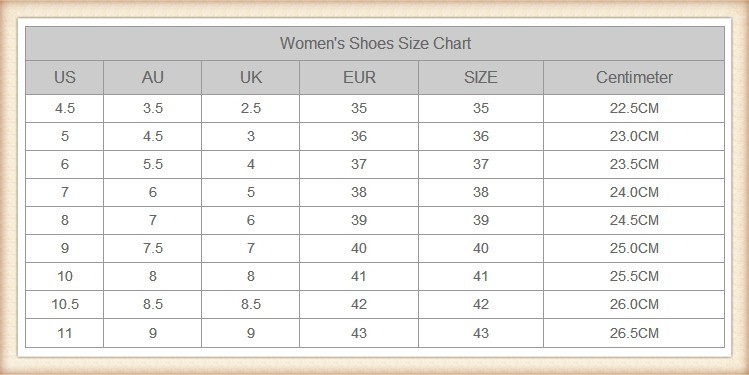The height and width of the screenshot is (375, 749).
Task: Click the US 10.5 cell
Action: (x=64, y=305)
